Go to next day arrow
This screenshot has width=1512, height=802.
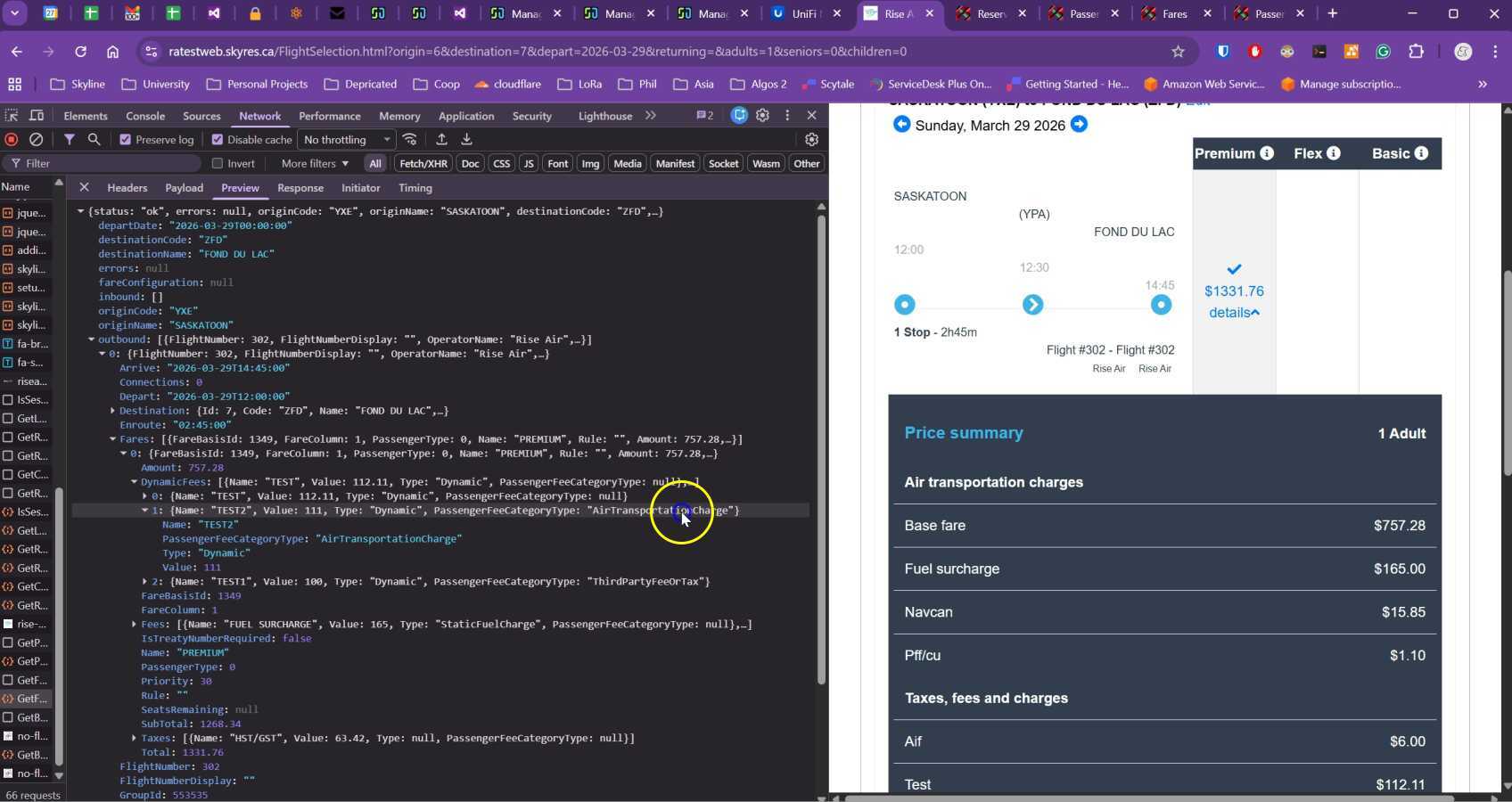[1079, 125]
